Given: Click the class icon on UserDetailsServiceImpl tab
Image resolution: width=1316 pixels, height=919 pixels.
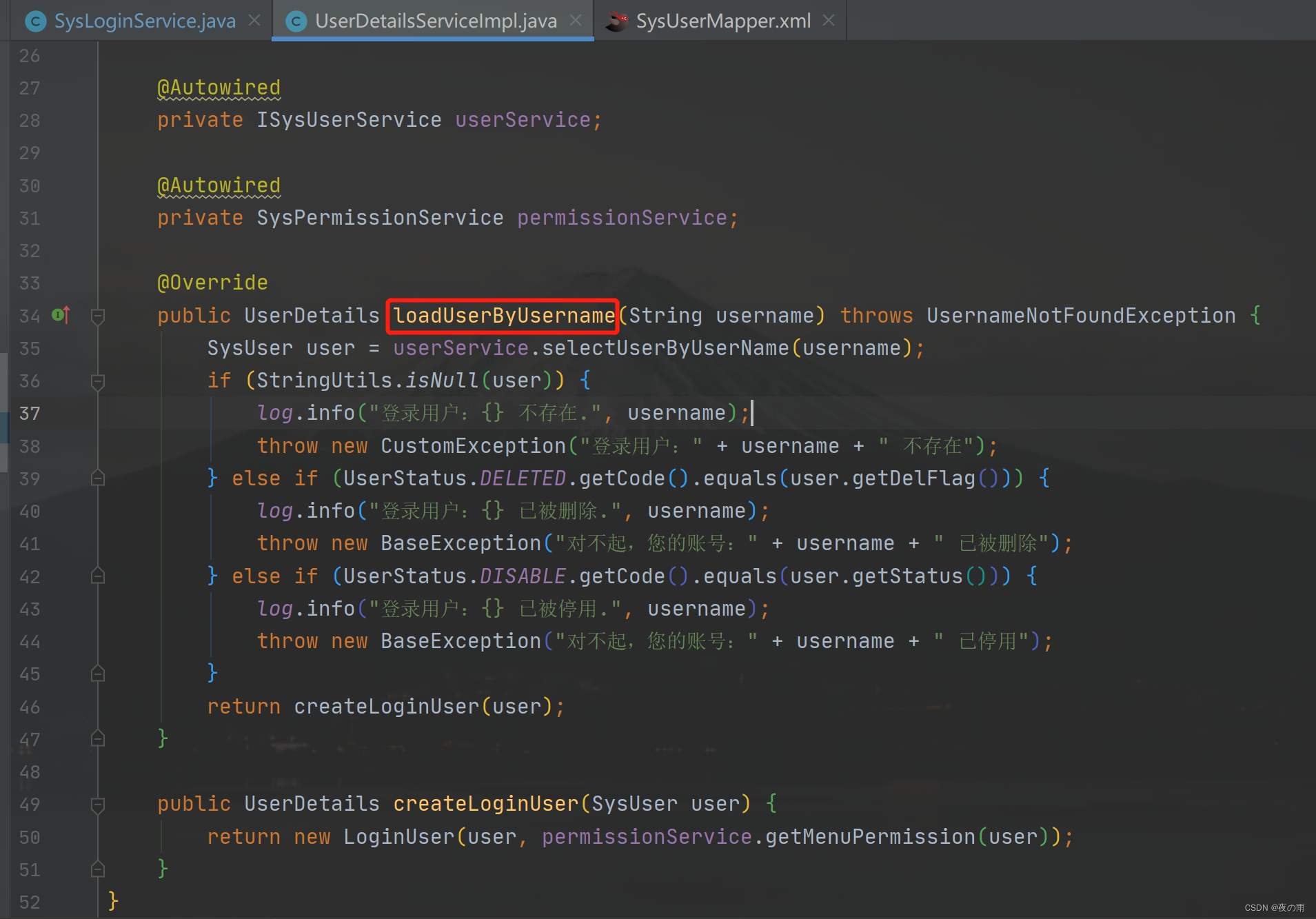Looking at the screenshot, I should 296,21.
